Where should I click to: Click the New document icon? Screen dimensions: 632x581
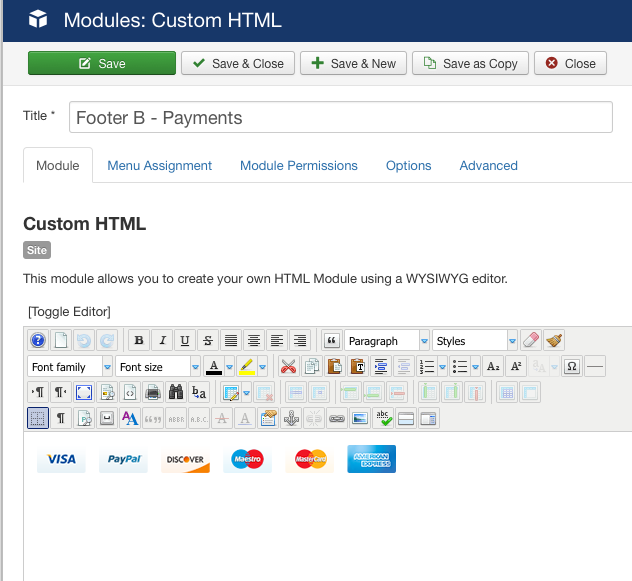[61, 341]
